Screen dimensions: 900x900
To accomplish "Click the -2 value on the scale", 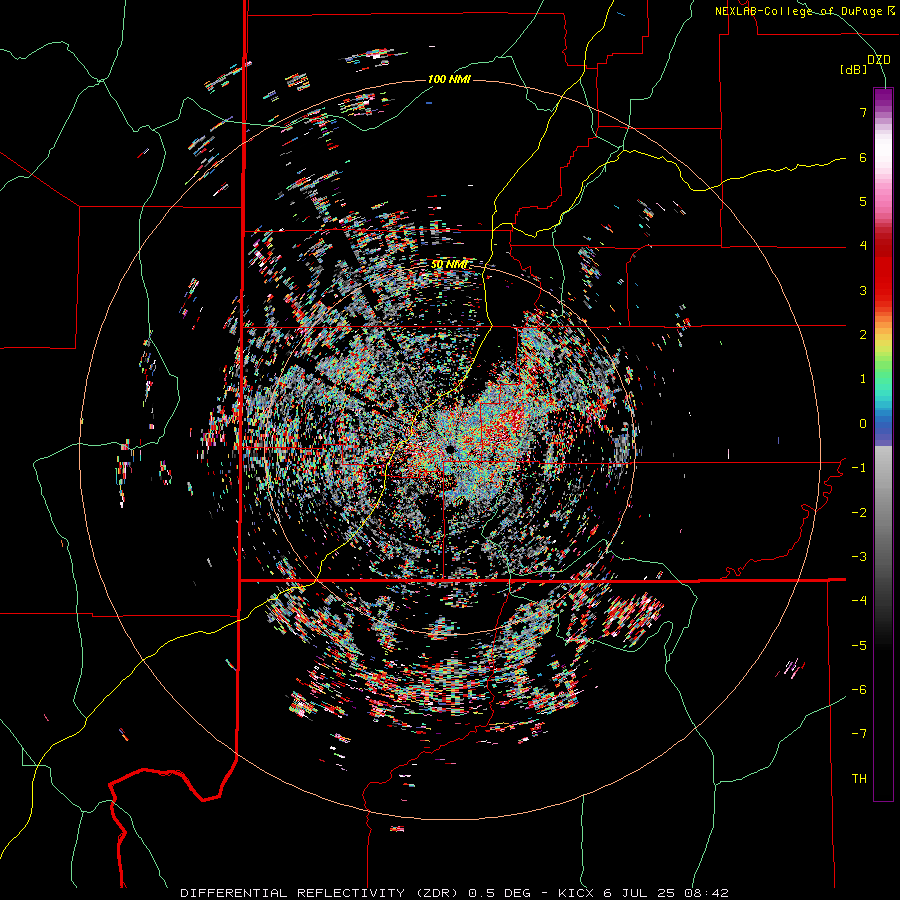I will 859,513.
